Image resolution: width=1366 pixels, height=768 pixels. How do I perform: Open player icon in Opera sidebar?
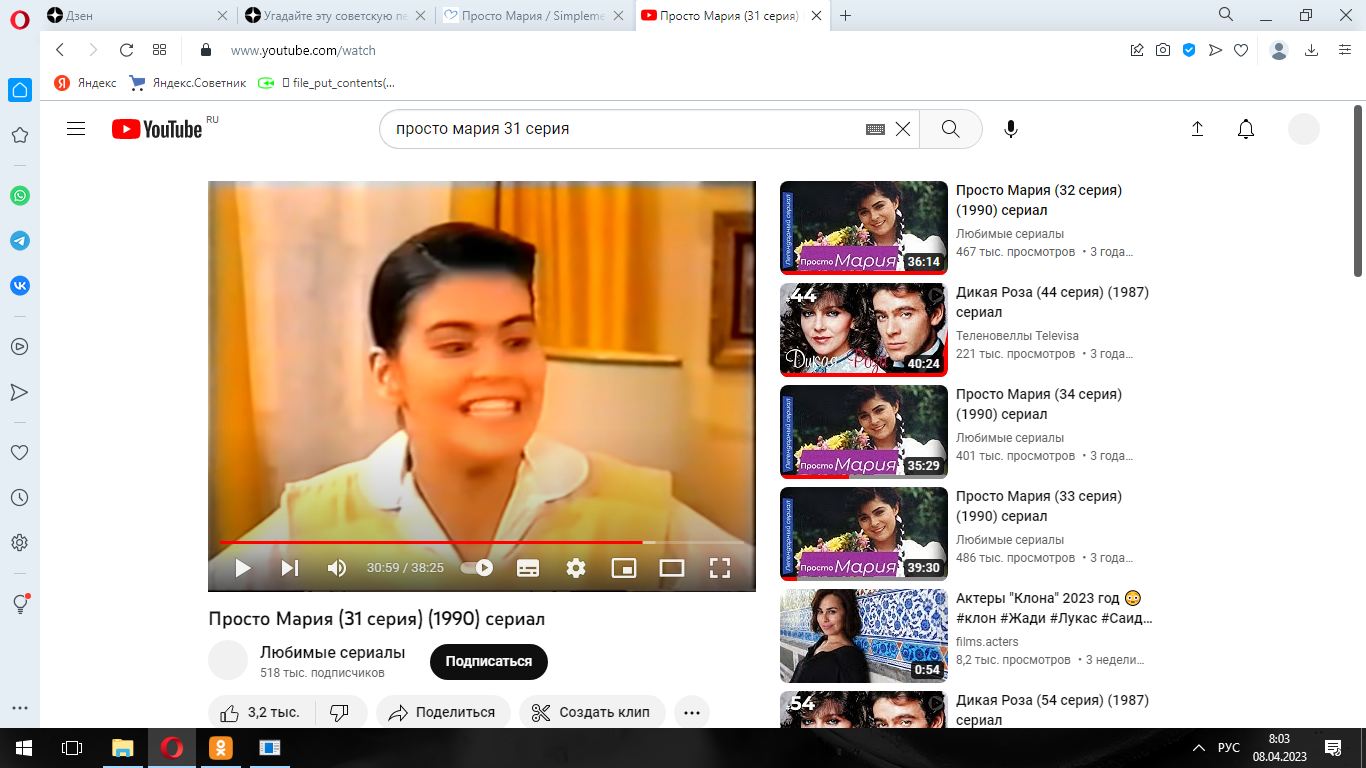[x=20, y=346]
